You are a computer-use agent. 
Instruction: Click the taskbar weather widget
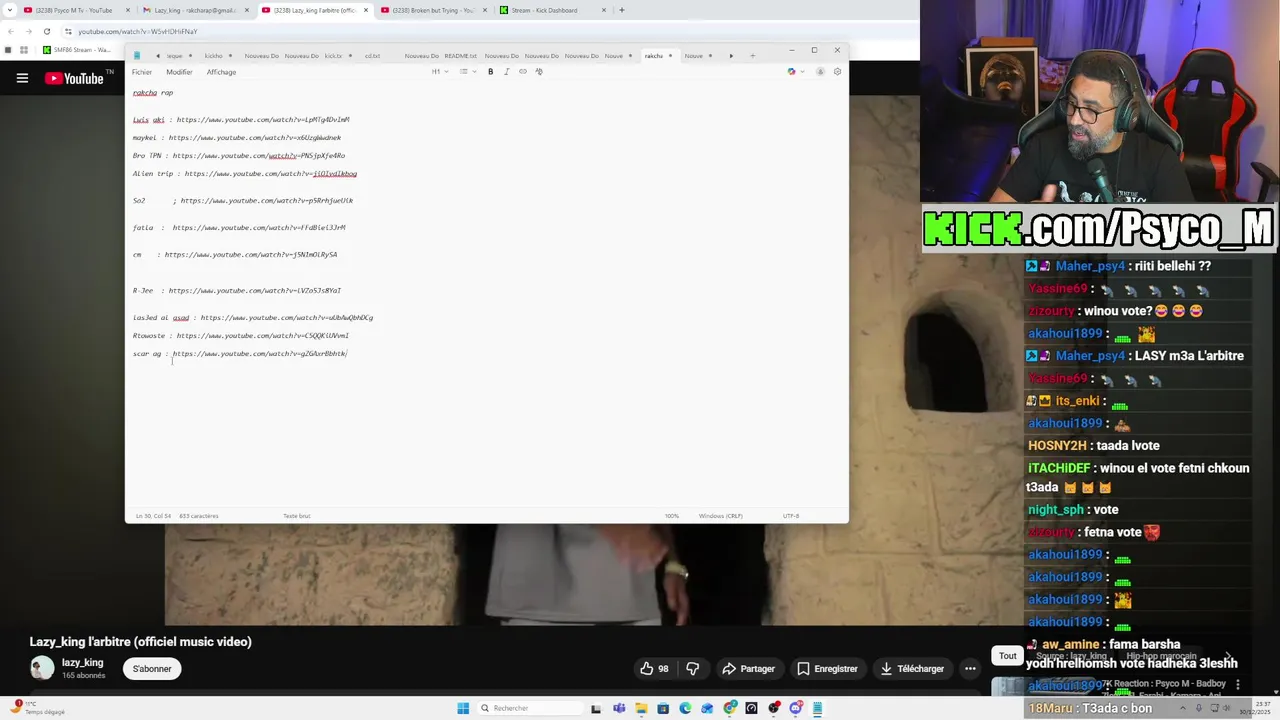[x=40, y=708]
